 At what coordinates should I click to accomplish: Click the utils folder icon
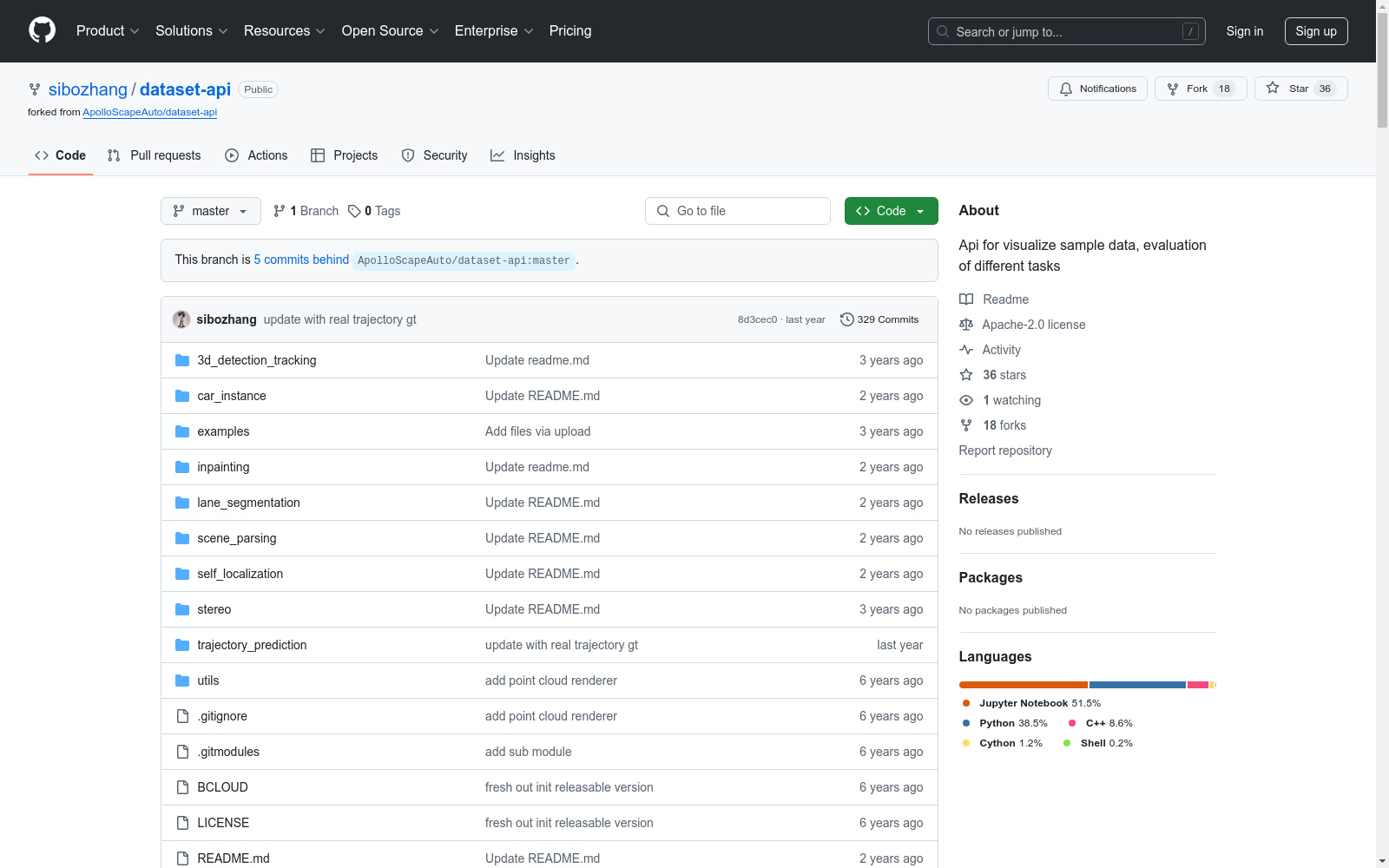[x=182, y=681]
